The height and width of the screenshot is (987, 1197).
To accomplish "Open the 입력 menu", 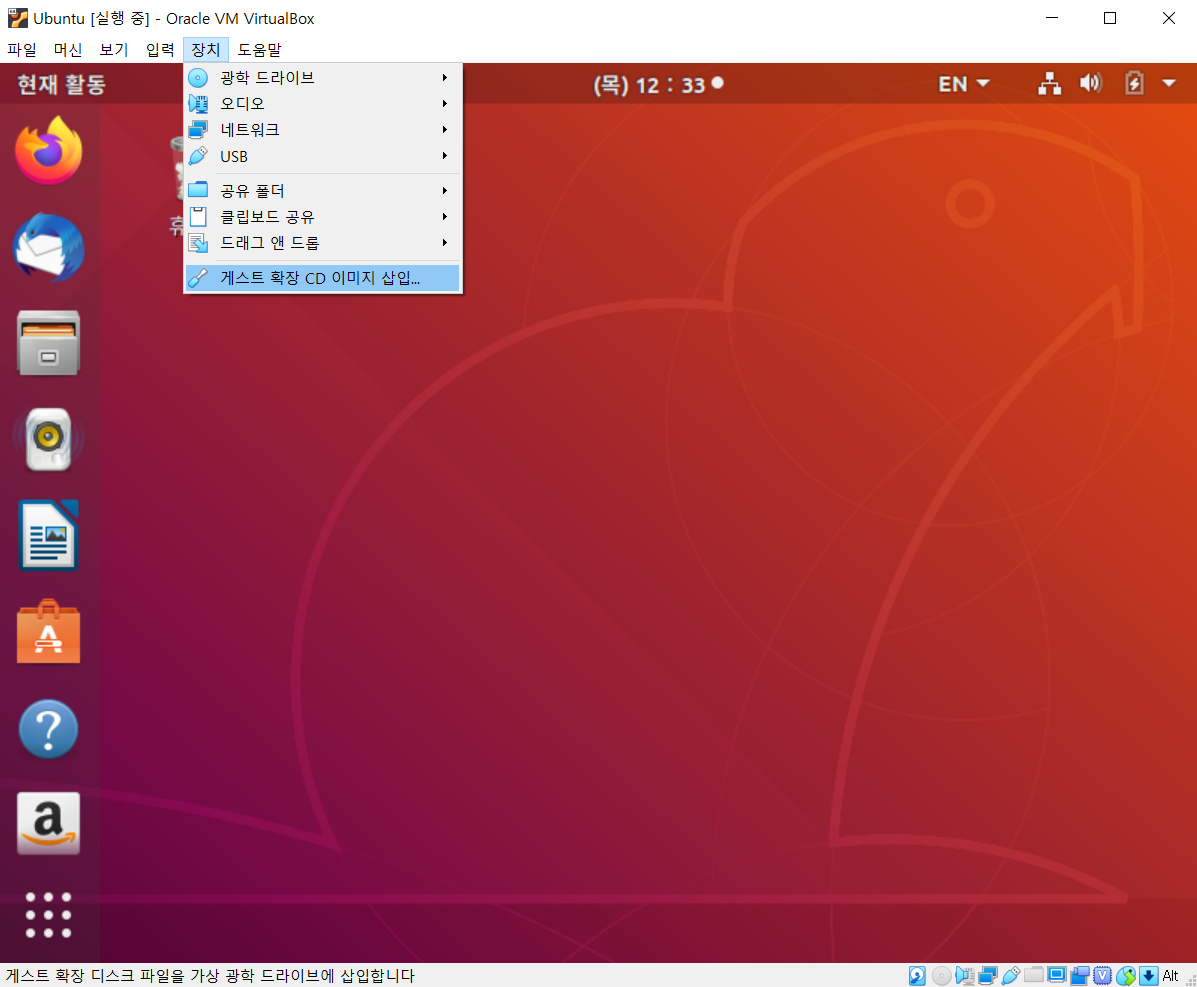I will [160, 50].
